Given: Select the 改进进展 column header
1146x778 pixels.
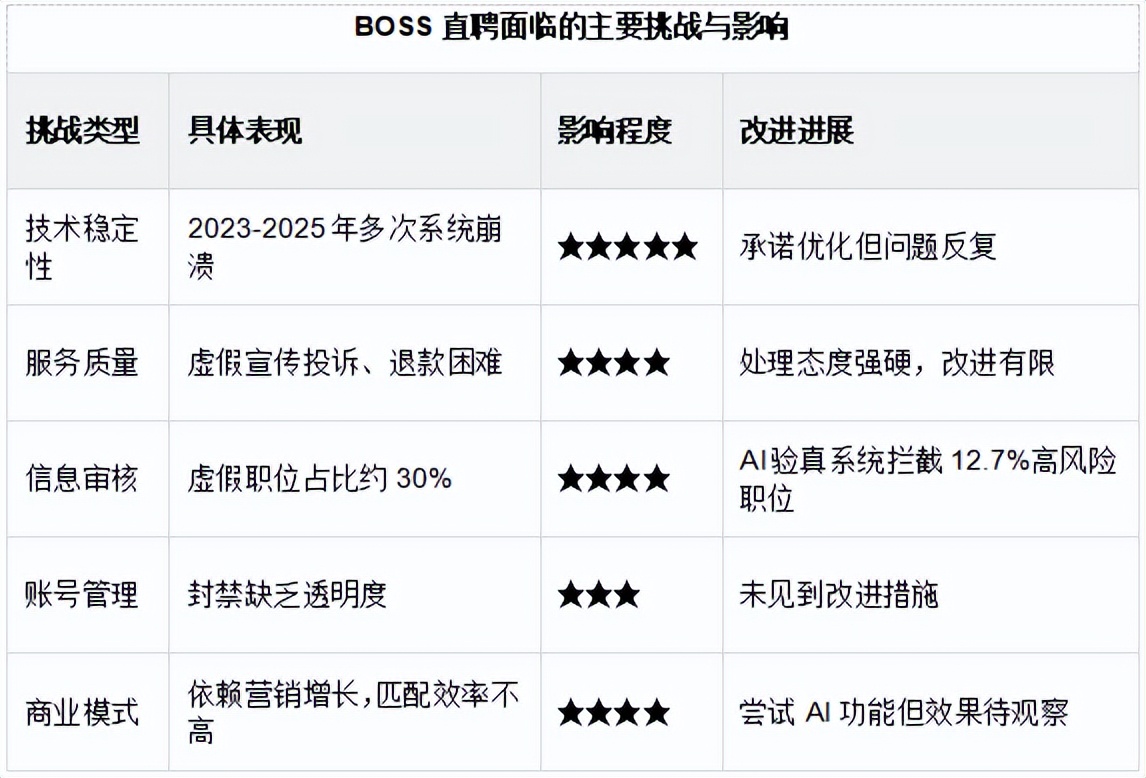Looking at the screenshot, I should tap(797, 131).
